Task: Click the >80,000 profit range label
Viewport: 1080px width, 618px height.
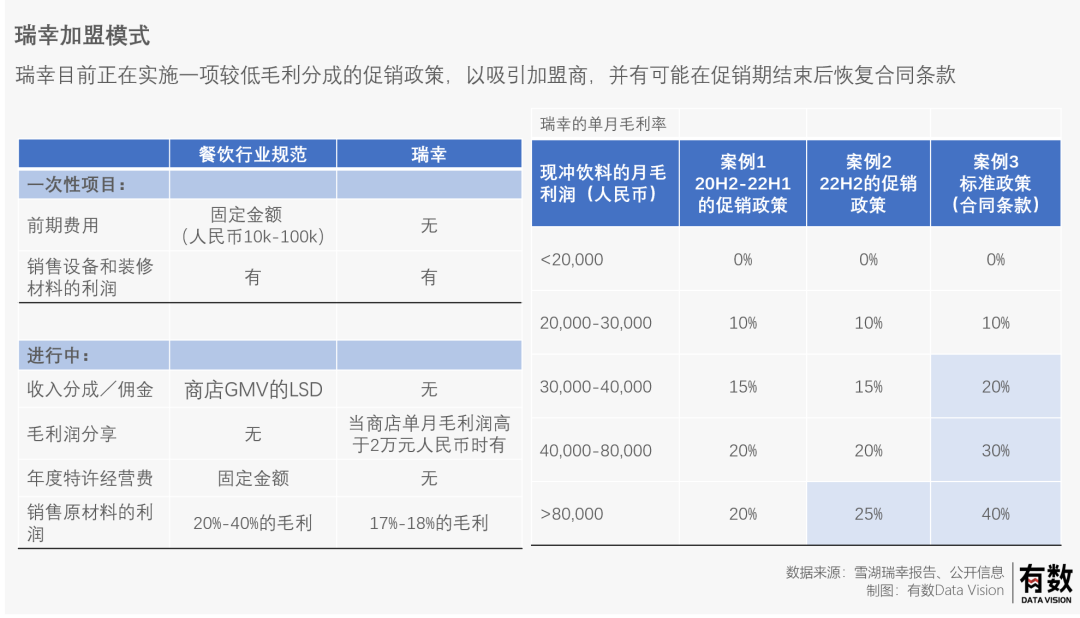Action: [x=572, y=514]
